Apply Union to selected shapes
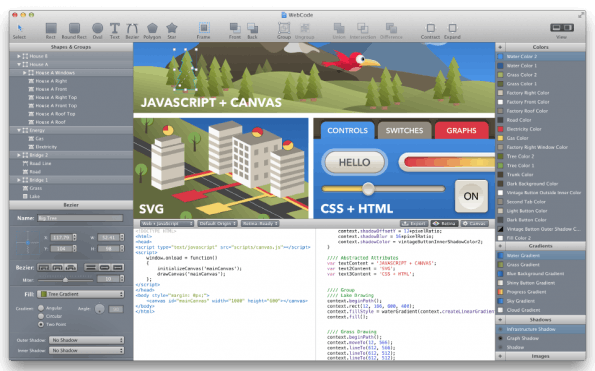The image size is (595, 371). [339, 30]
